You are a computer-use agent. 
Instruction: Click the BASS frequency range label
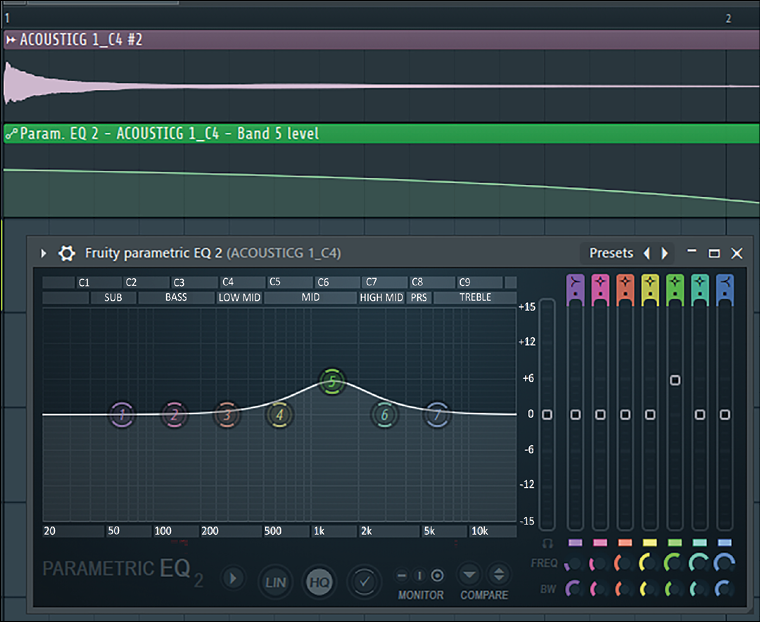[176, 297]
